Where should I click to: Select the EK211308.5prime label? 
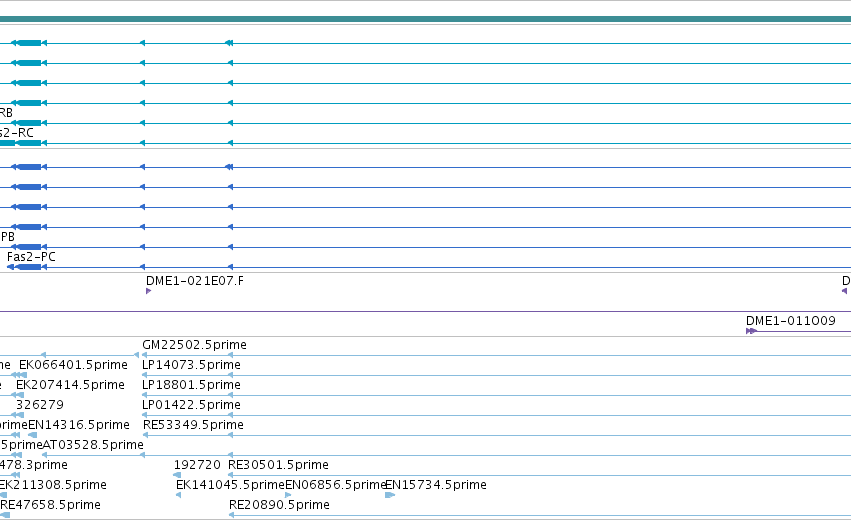[x=53, y=485]
